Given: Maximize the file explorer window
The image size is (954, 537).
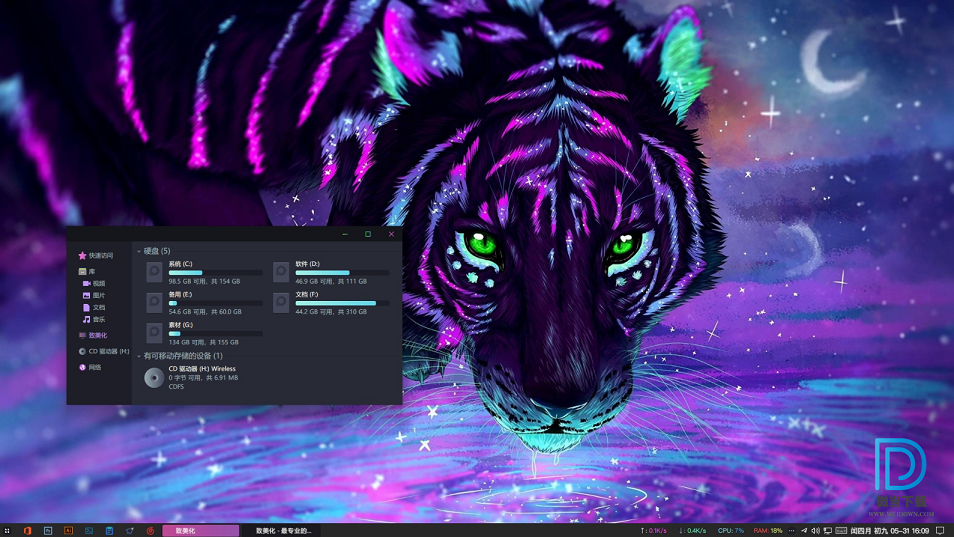Looking at the screenshot, I should click(x=368, y=234).
